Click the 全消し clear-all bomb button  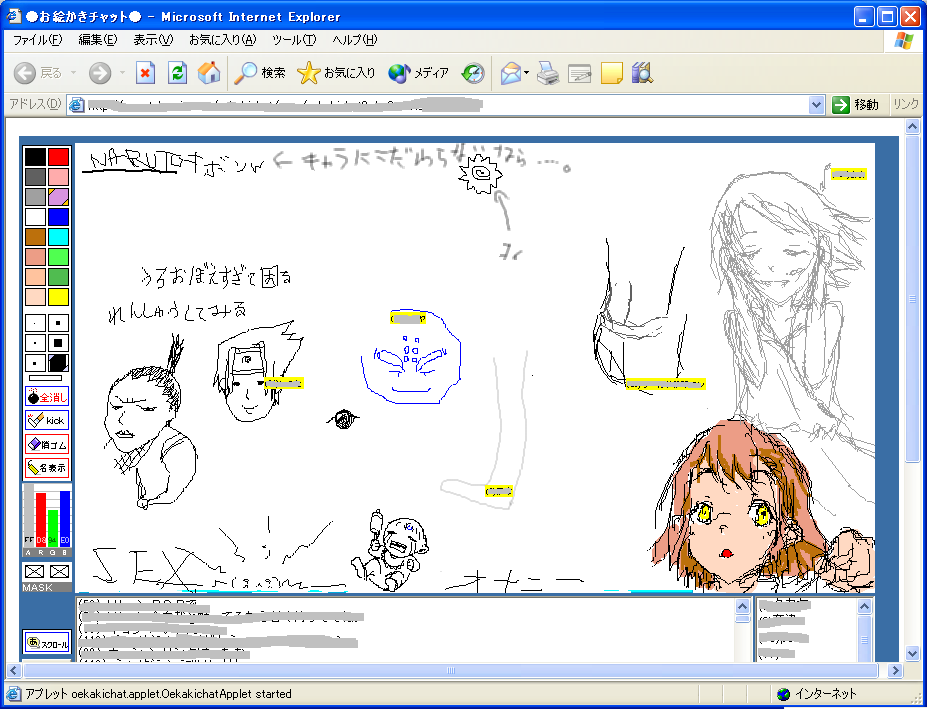point(47,397)
